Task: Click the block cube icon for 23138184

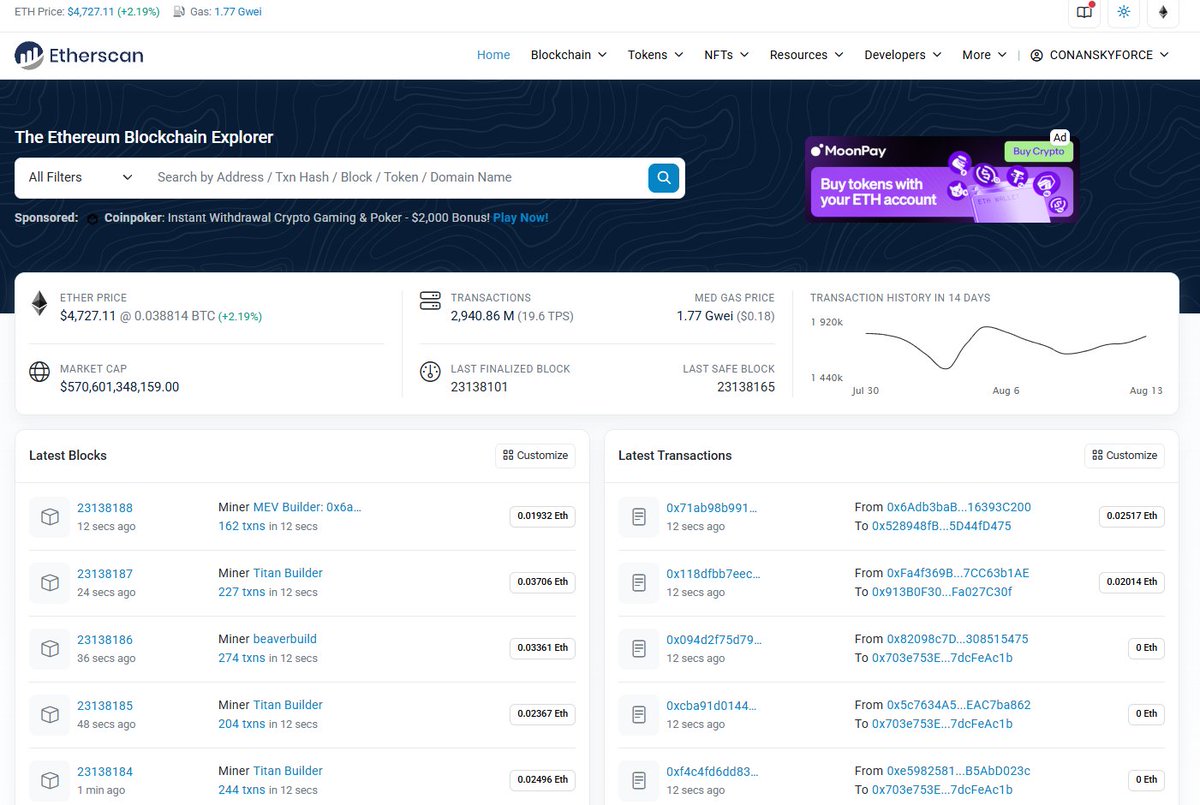Action: (x=49, y=780)
